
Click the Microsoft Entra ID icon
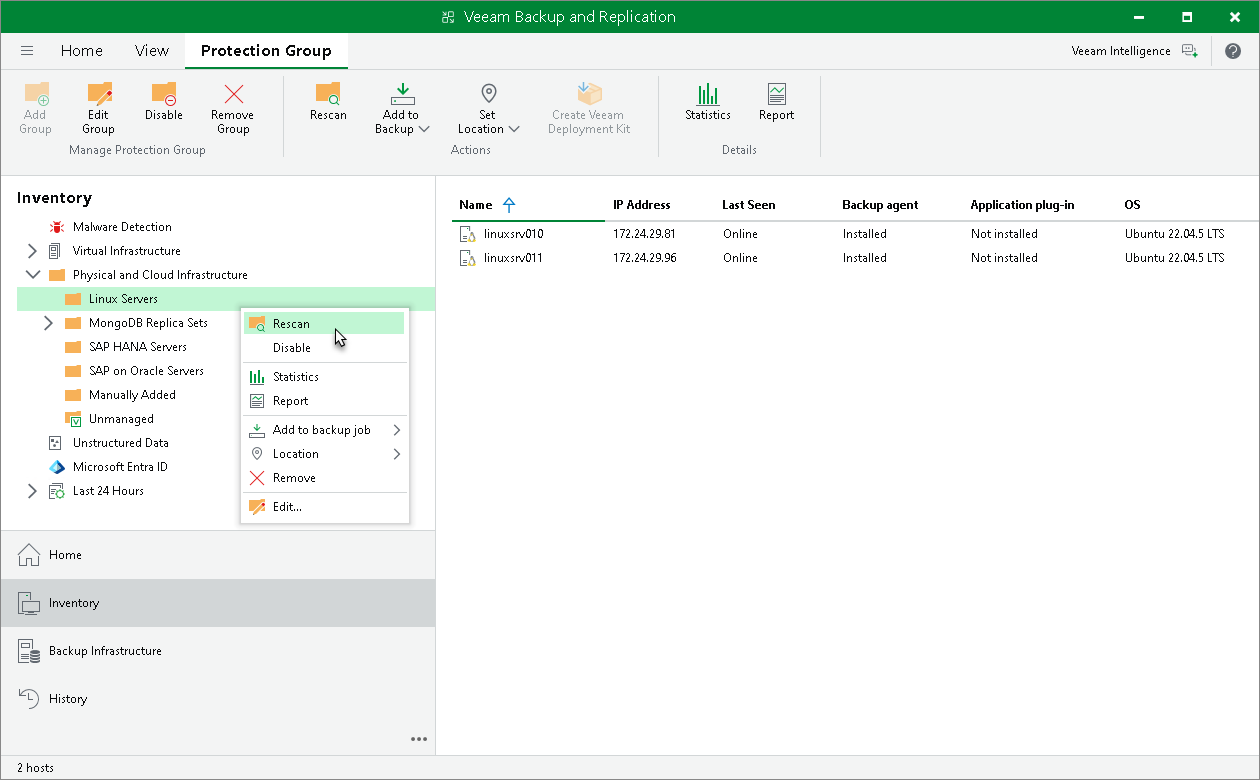[x=56, y=467]
